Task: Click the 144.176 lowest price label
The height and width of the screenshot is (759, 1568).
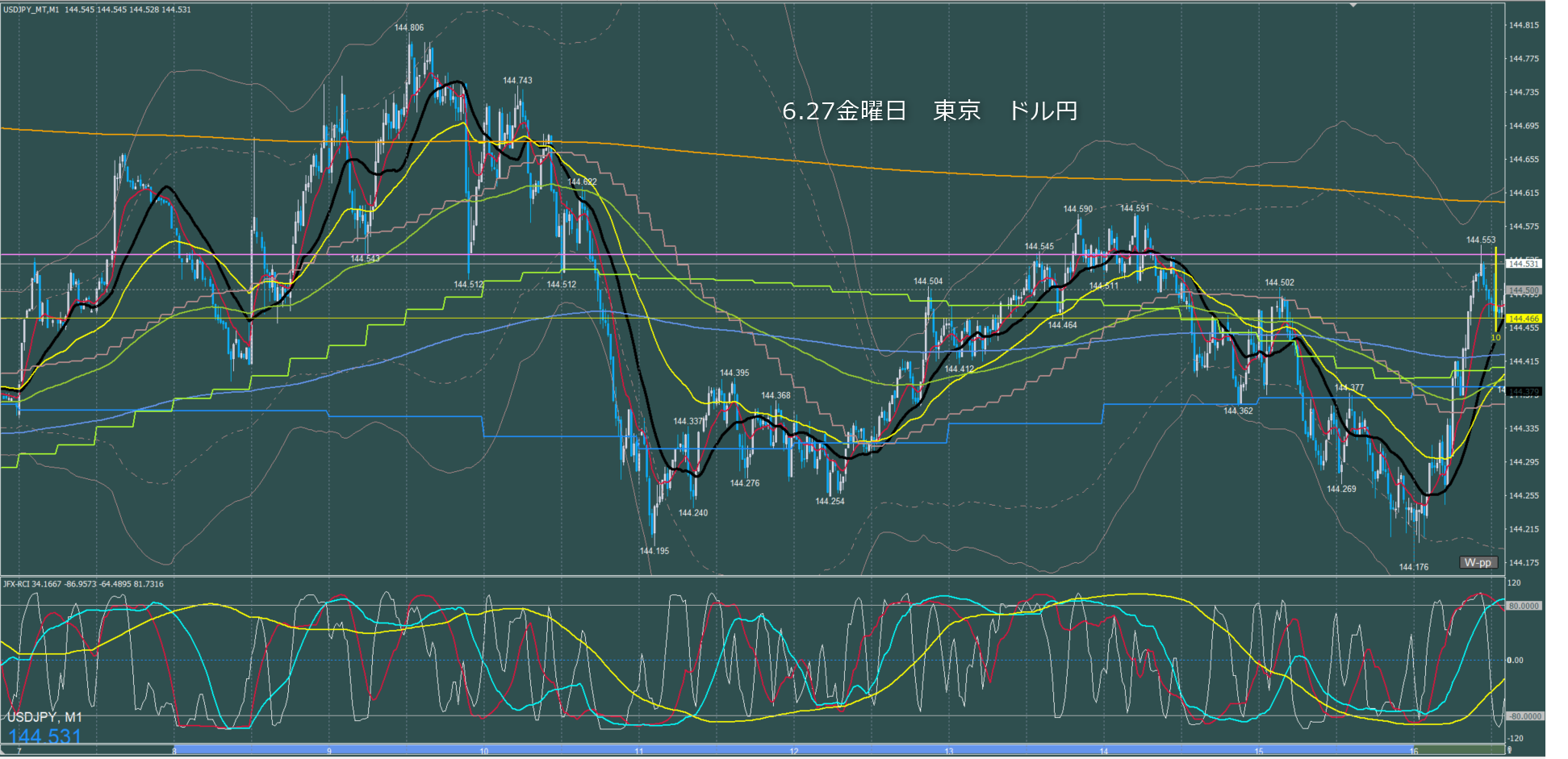Action: pos(1414,567)
